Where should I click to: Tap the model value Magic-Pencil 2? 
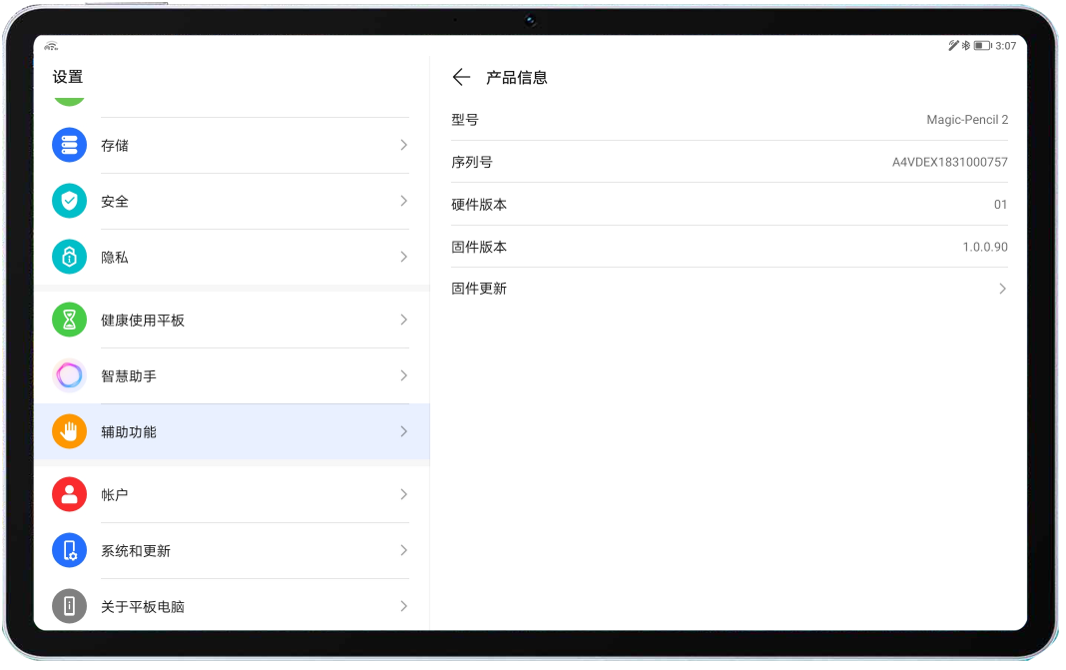click(967, 120)
